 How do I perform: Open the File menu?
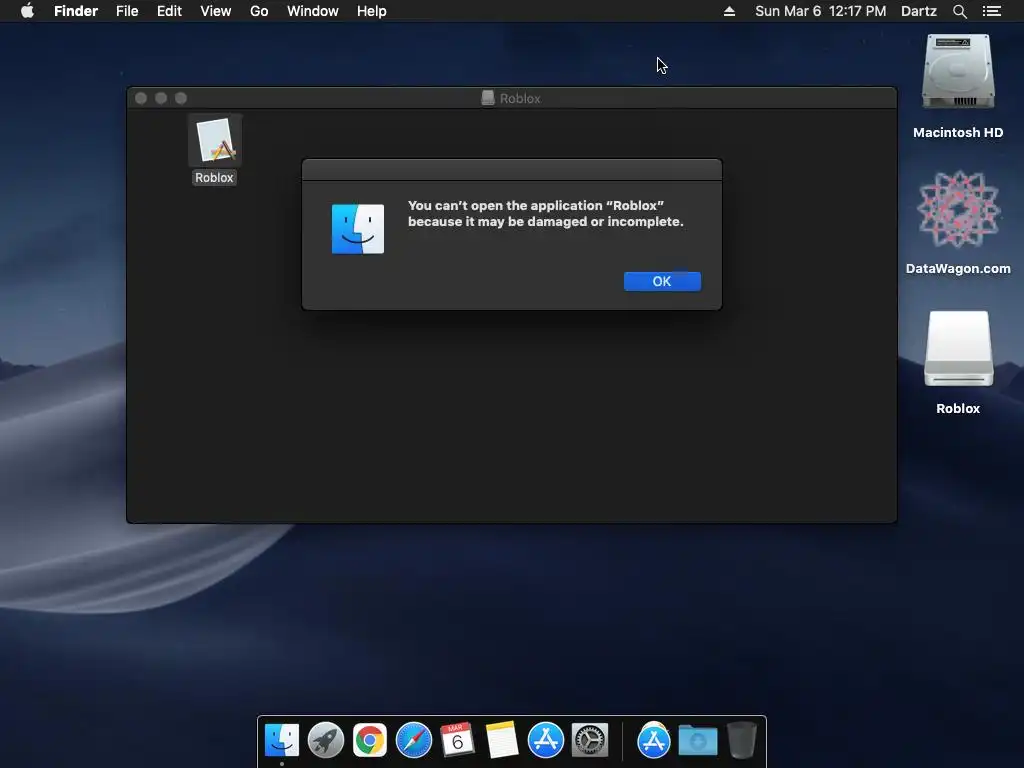127,11
